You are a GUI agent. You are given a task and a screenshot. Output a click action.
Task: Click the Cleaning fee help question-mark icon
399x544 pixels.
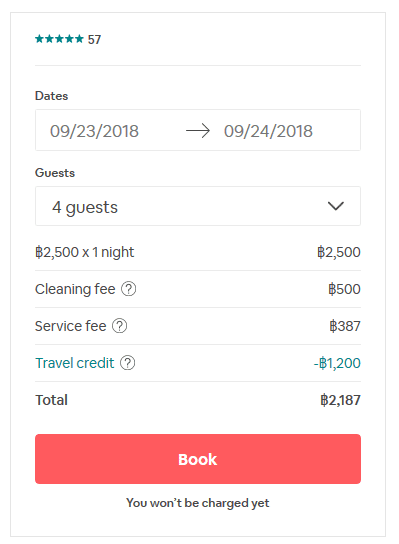point(128,289)
